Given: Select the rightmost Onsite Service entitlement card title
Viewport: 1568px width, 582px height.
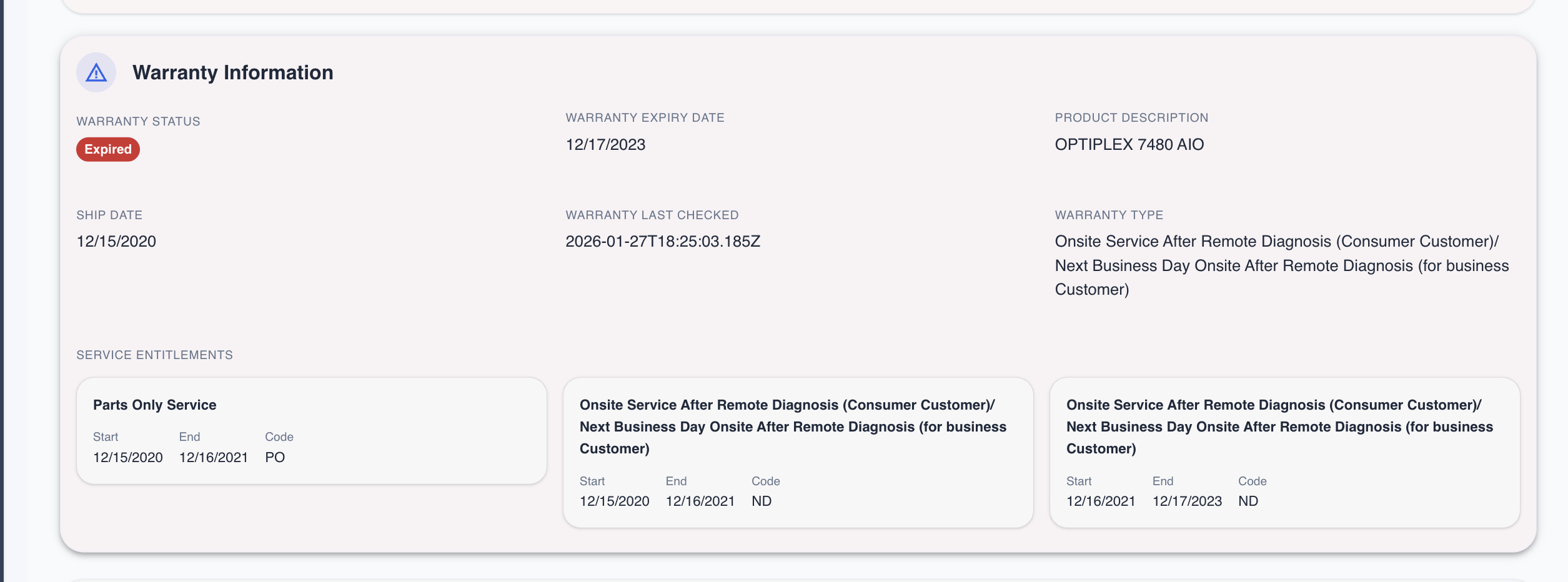Looking at the screenshot, I should point(1279,427).
